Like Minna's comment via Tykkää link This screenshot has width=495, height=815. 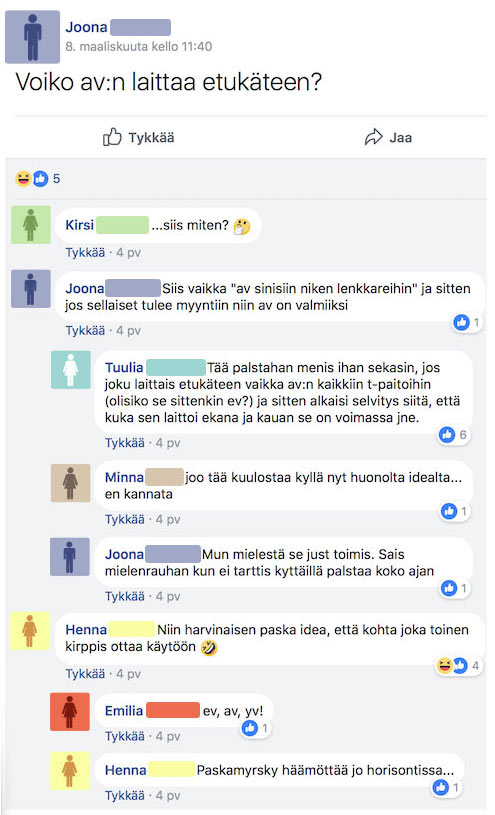pos(125,519)
